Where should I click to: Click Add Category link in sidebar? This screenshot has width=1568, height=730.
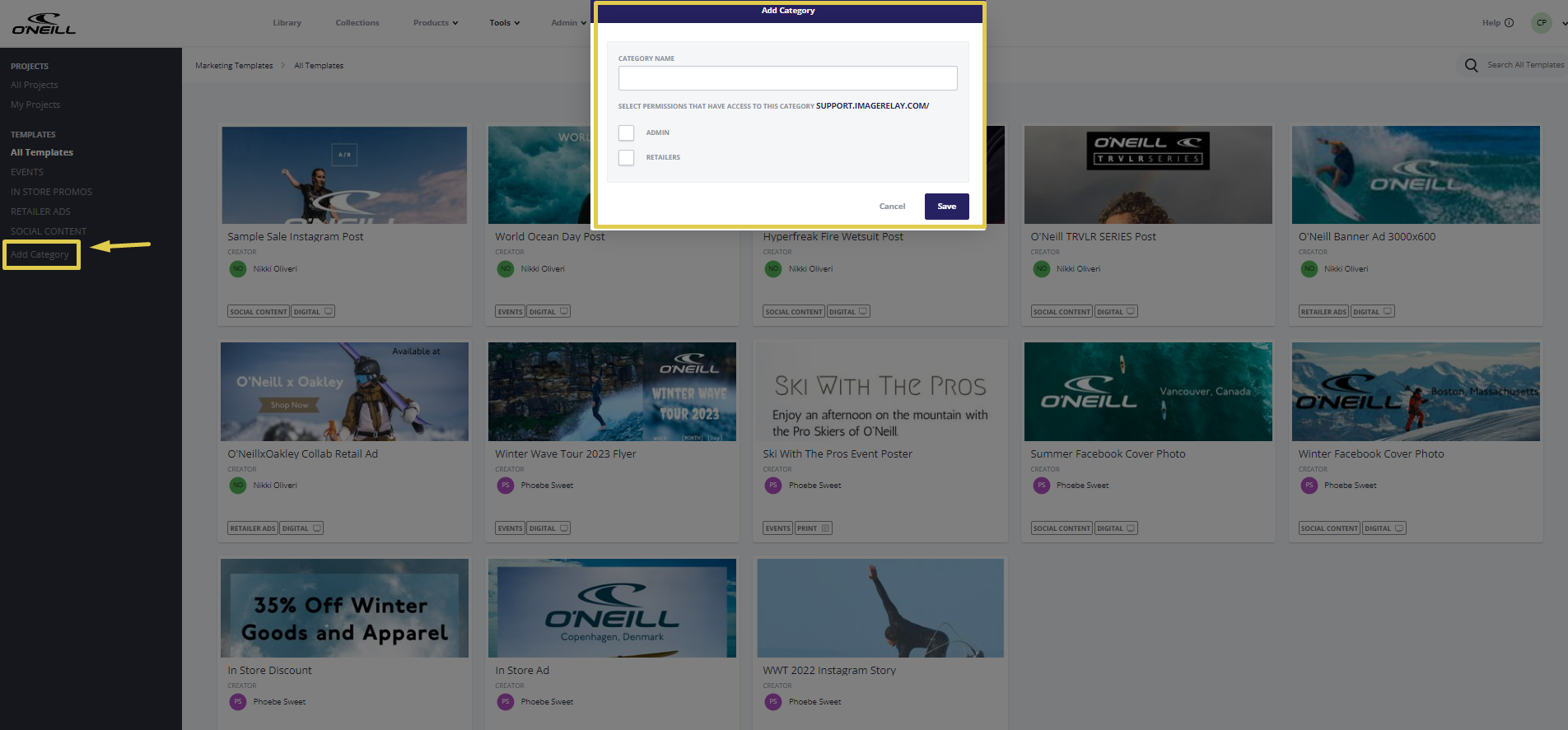point(40,254)
